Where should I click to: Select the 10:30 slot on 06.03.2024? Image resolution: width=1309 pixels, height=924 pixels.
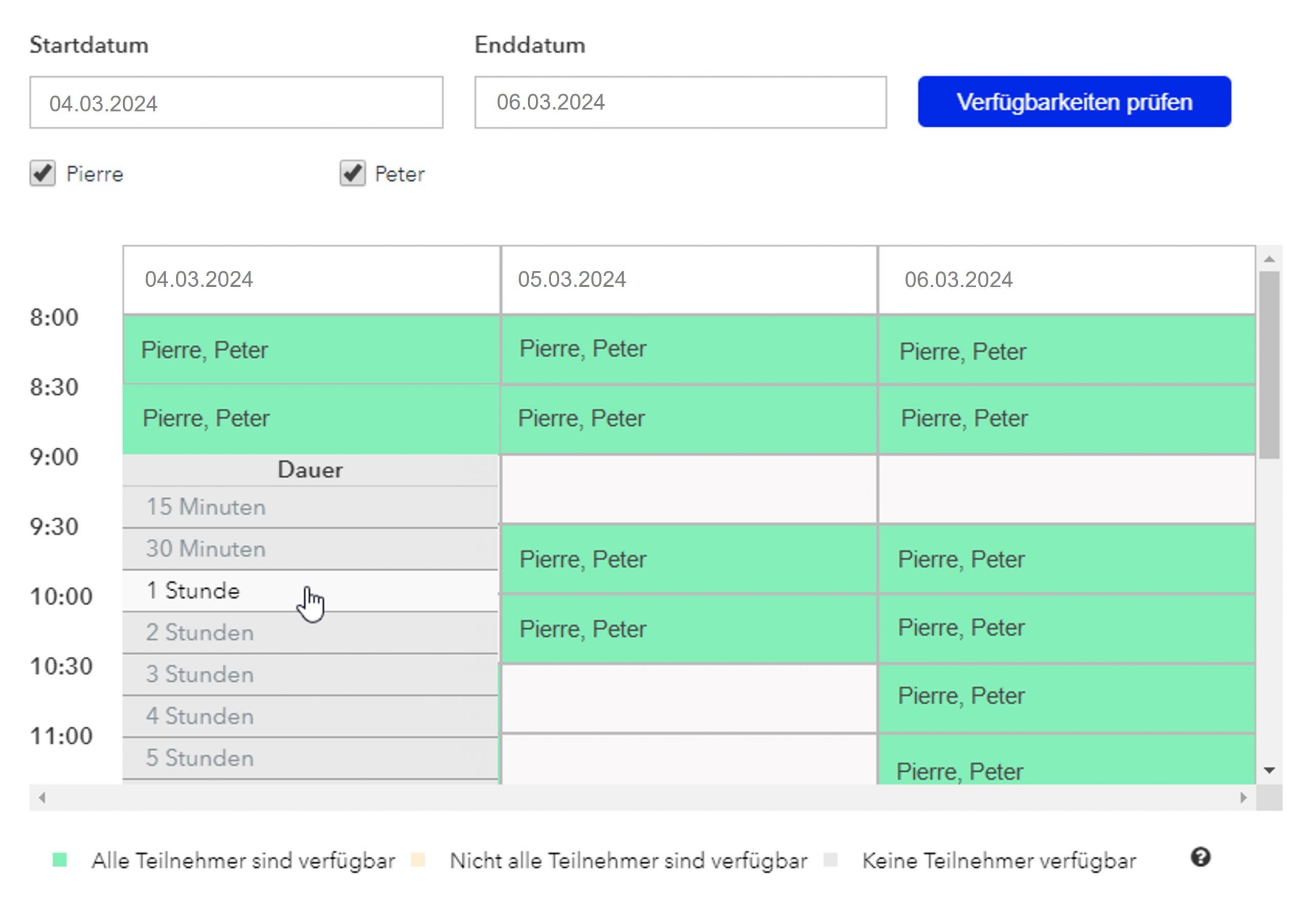coord(1066,698)
